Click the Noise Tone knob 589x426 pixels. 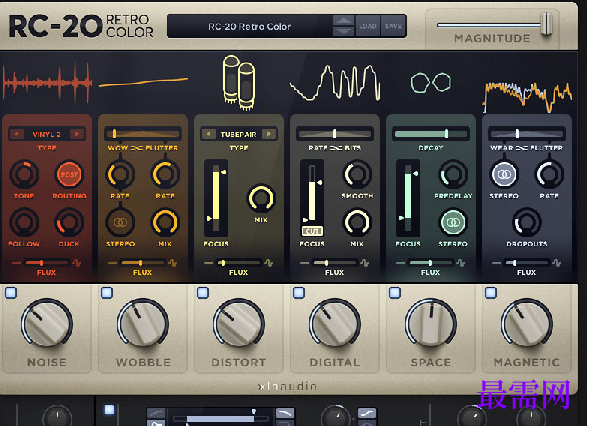(x=24, y=174)
